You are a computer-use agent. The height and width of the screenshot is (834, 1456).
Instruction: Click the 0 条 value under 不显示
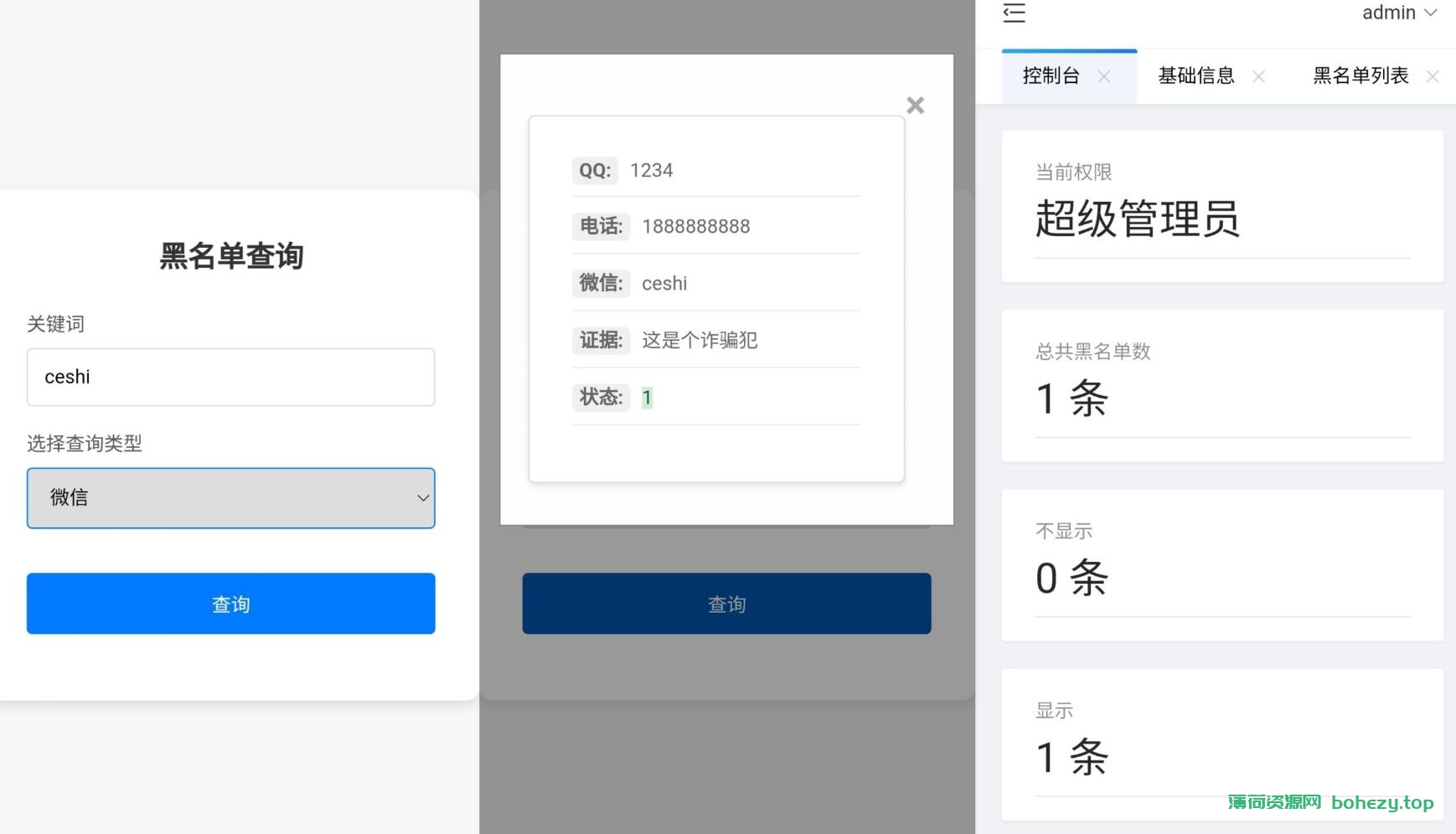pyautogui.click(x=1071, y=578)
